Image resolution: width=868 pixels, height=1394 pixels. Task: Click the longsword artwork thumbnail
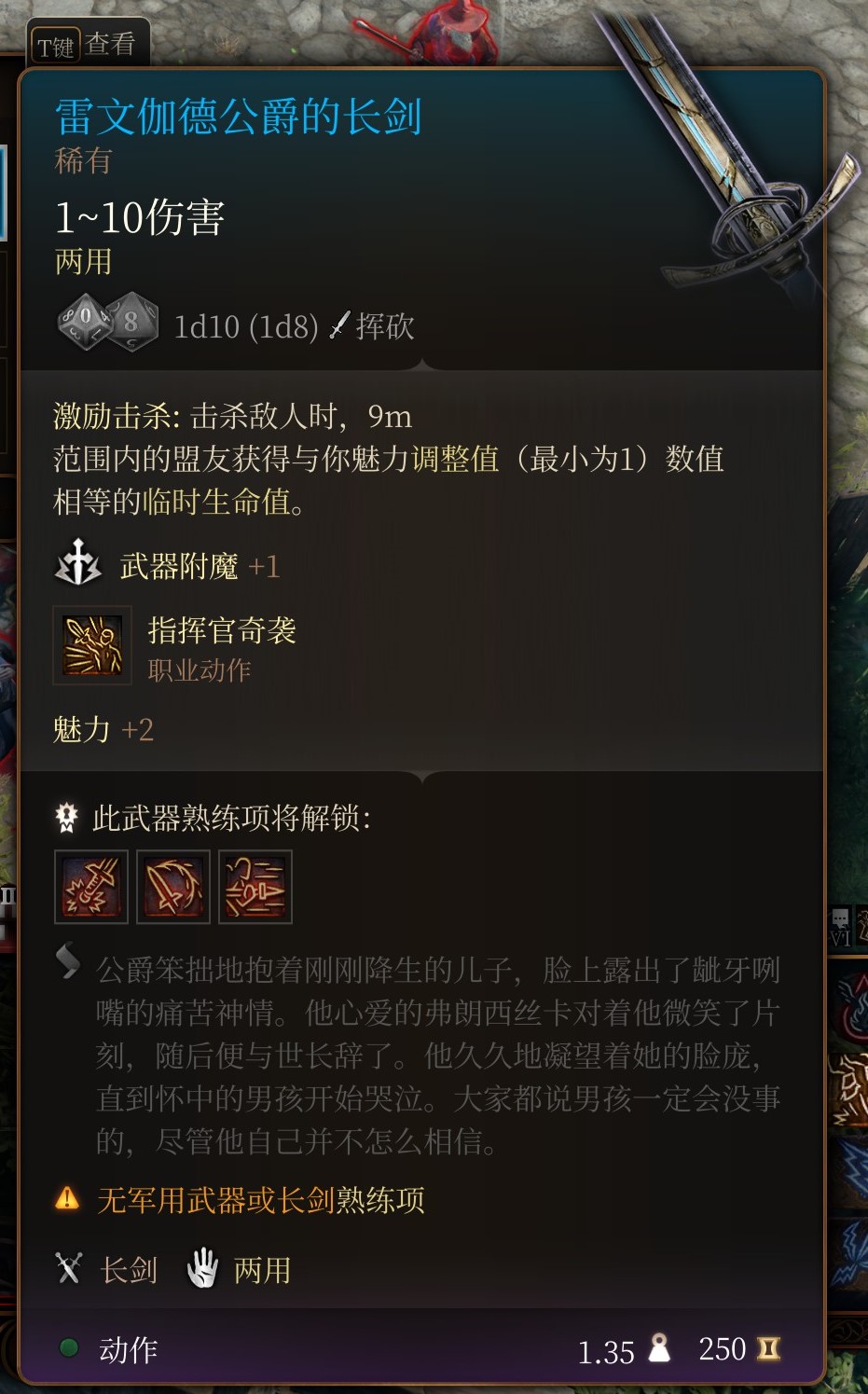(730, 159)
